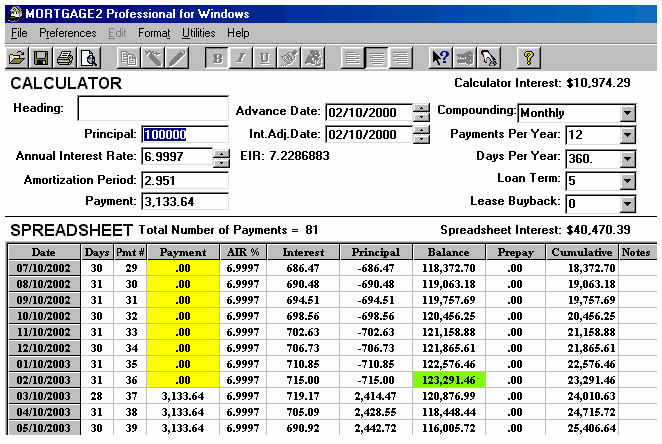Expand the Payments Per Year dropdown
This screenshot has width=662, height=444.
[627, 135]
